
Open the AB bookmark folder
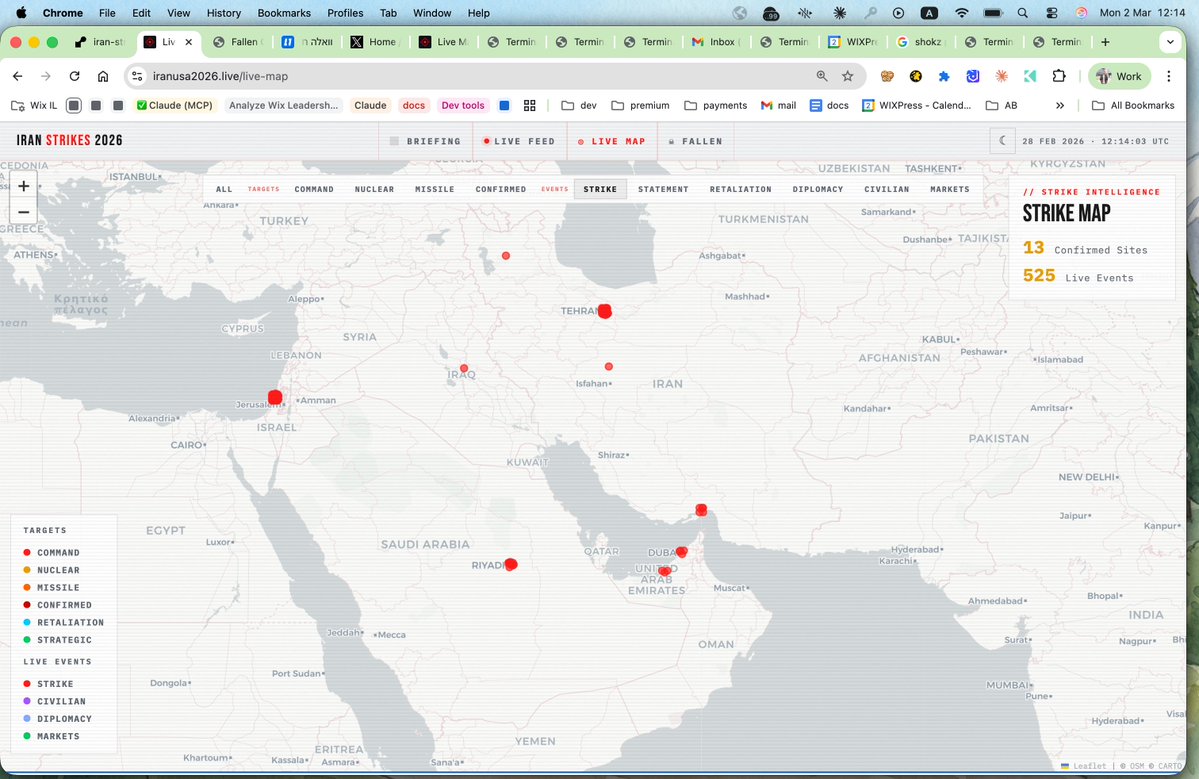1002,105
